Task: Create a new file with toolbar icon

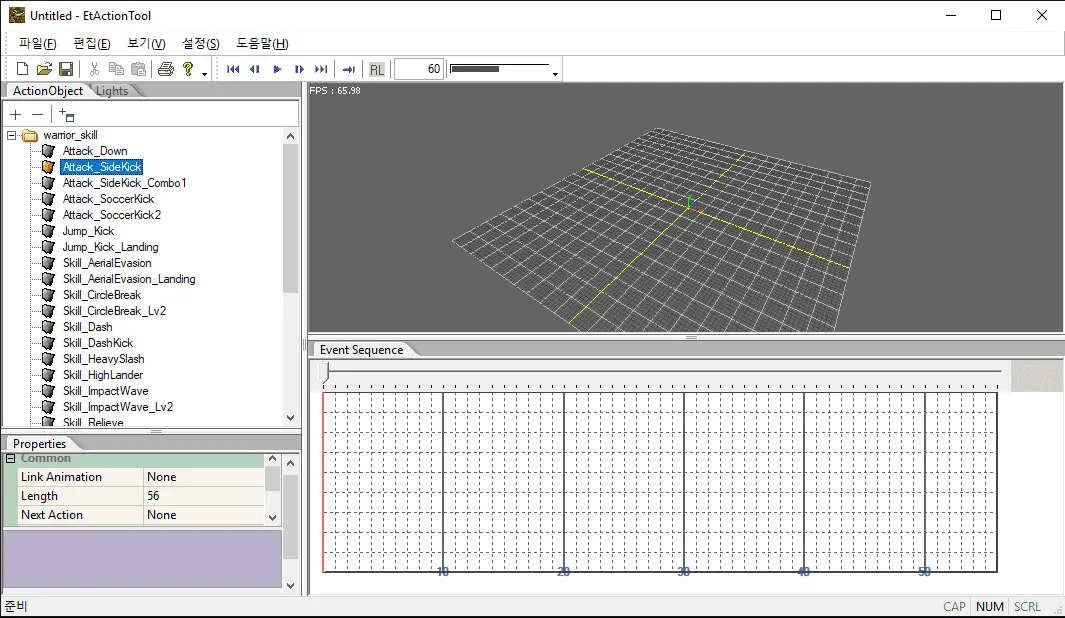Action: [22, 69]
